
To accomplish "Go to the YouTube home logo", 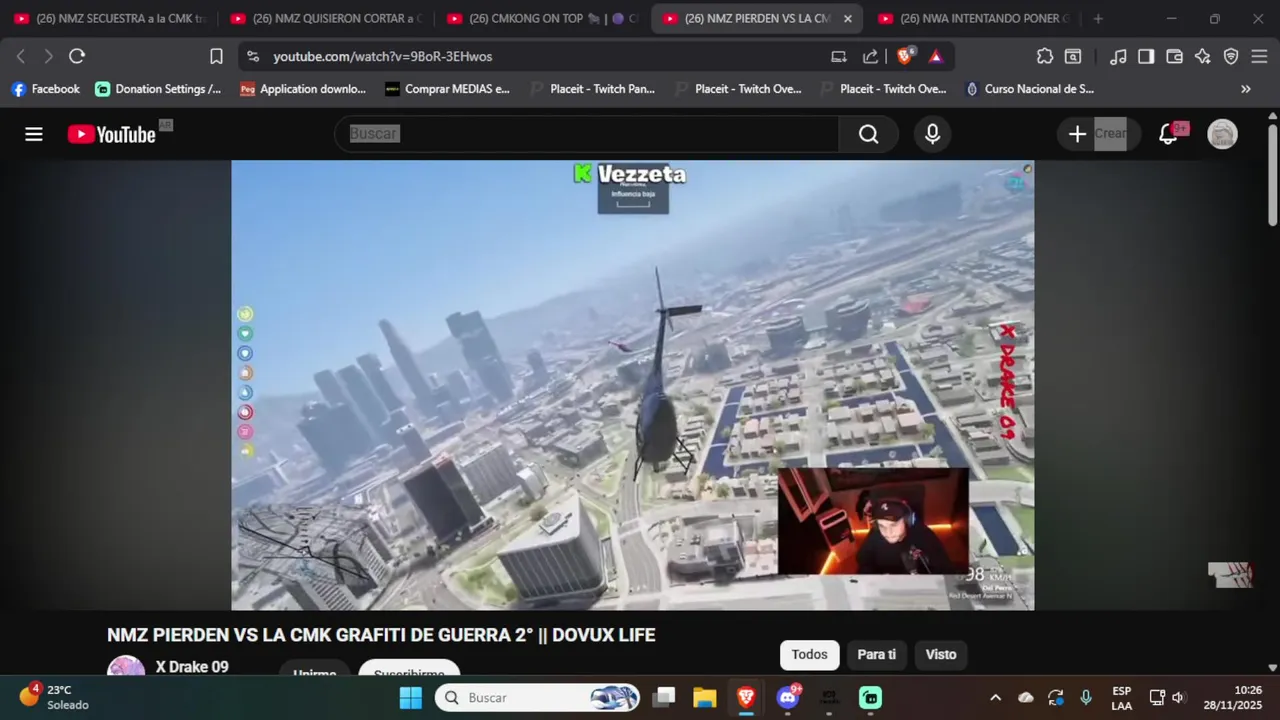I will 112,134.
